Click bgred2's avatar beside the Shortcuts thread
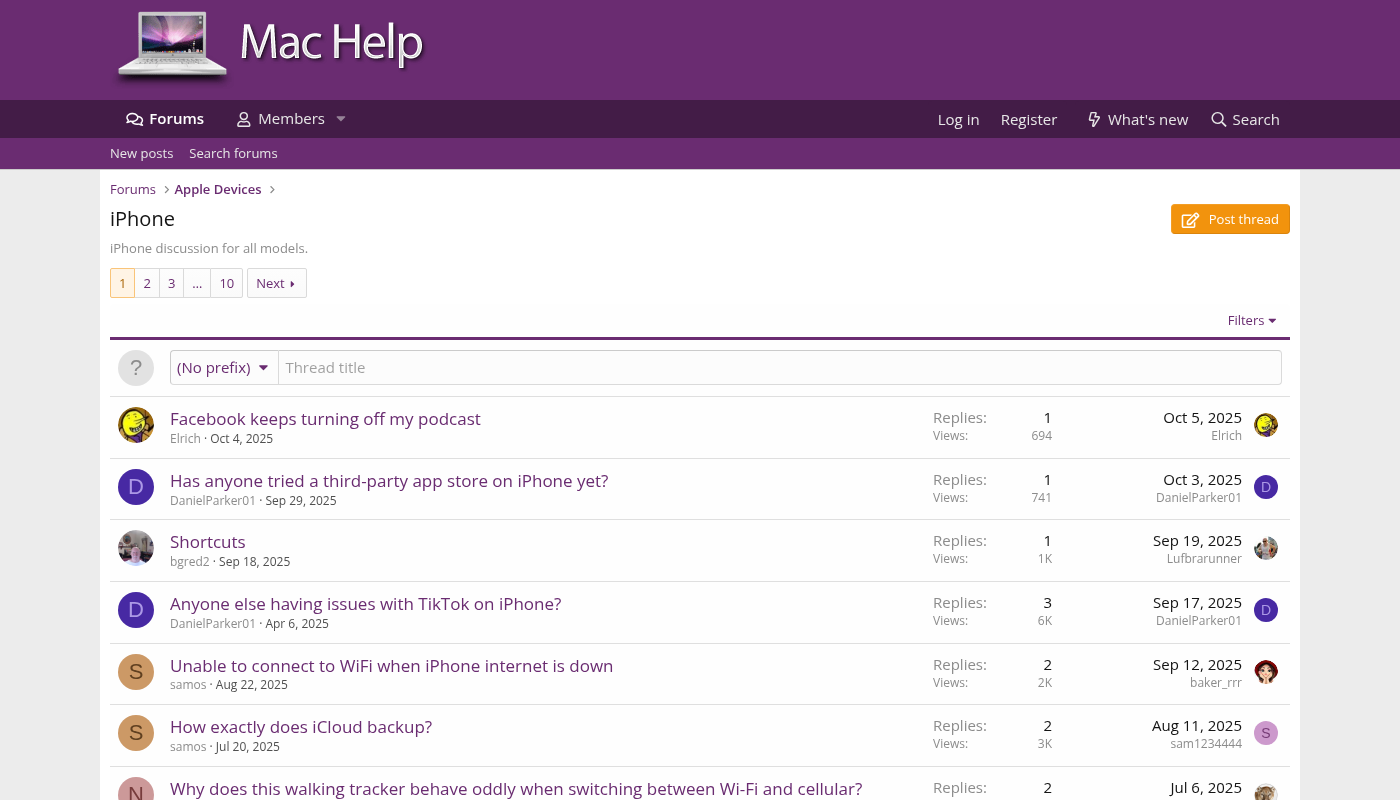The height and width of the screenshot is (800, 1400). coord(136,548)
